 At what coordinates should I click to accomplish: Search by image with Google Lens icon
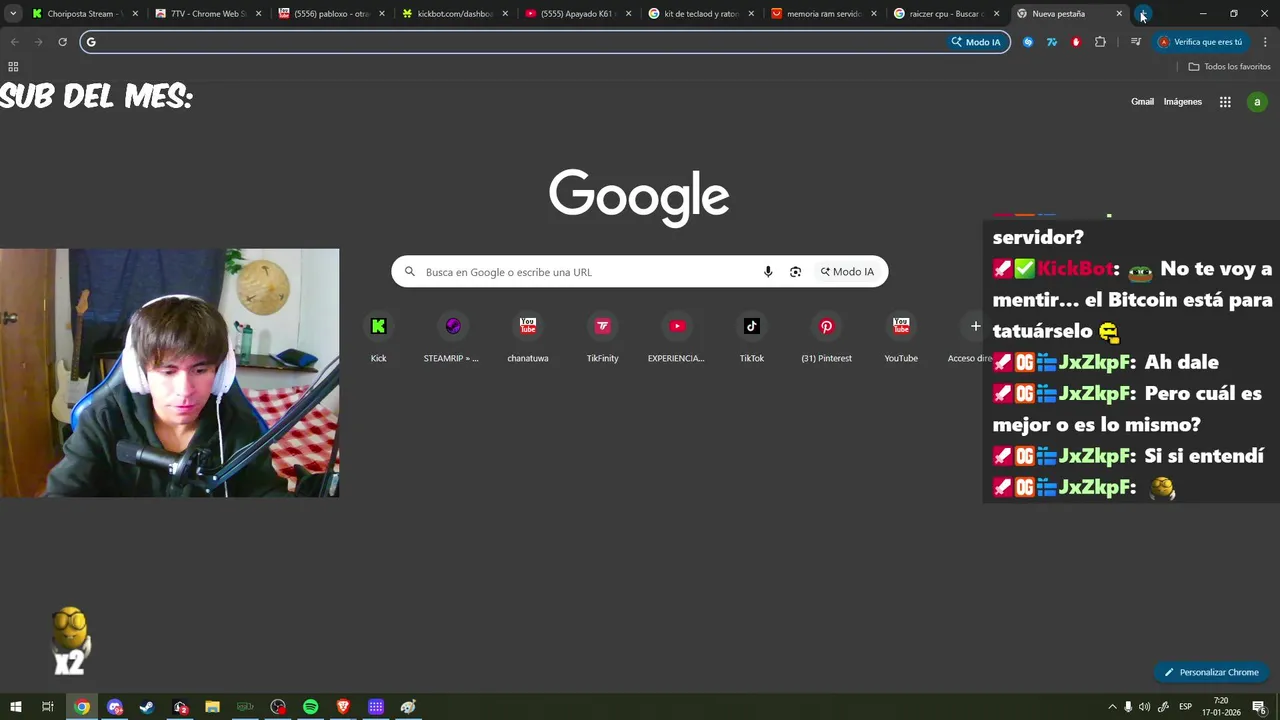click(x=795, y=272)
